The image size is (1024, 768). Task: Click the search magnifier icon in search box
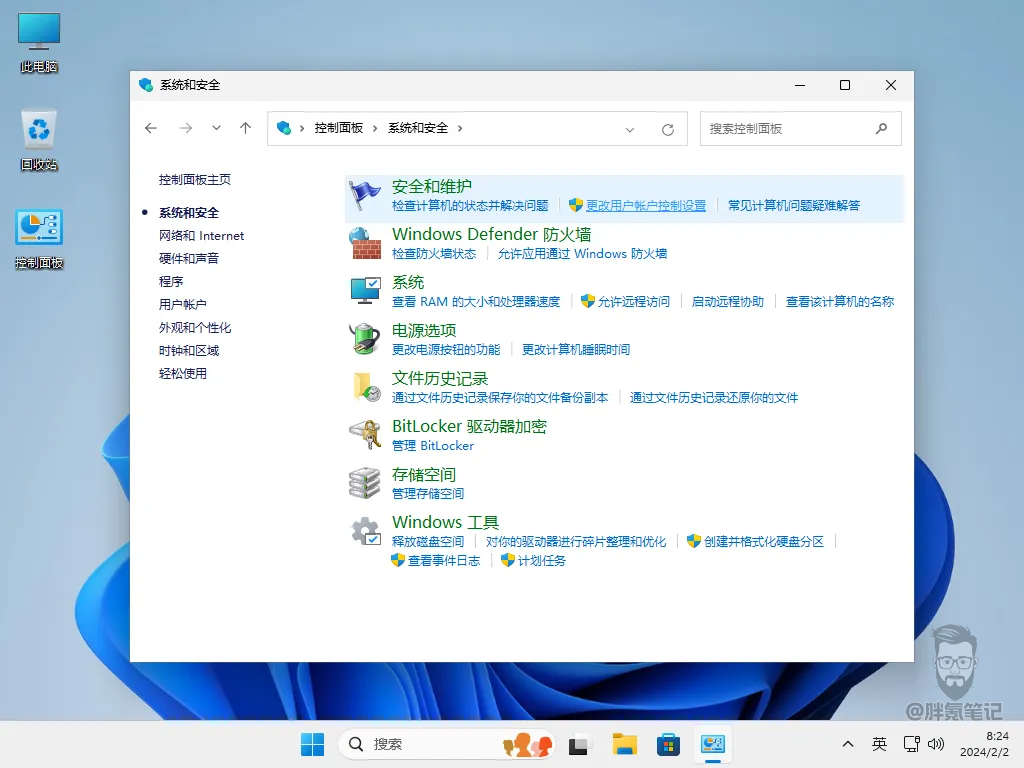pos(881,129)
